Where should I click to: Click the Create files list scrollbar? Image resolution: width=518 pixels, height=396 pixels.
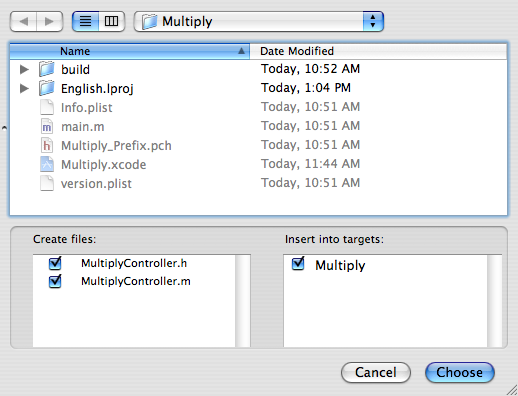tap(243, 301)
